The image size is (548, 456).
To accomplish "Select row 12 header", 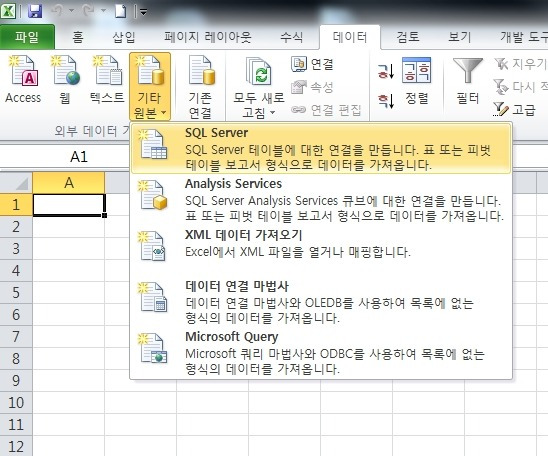I will (16, 446).
